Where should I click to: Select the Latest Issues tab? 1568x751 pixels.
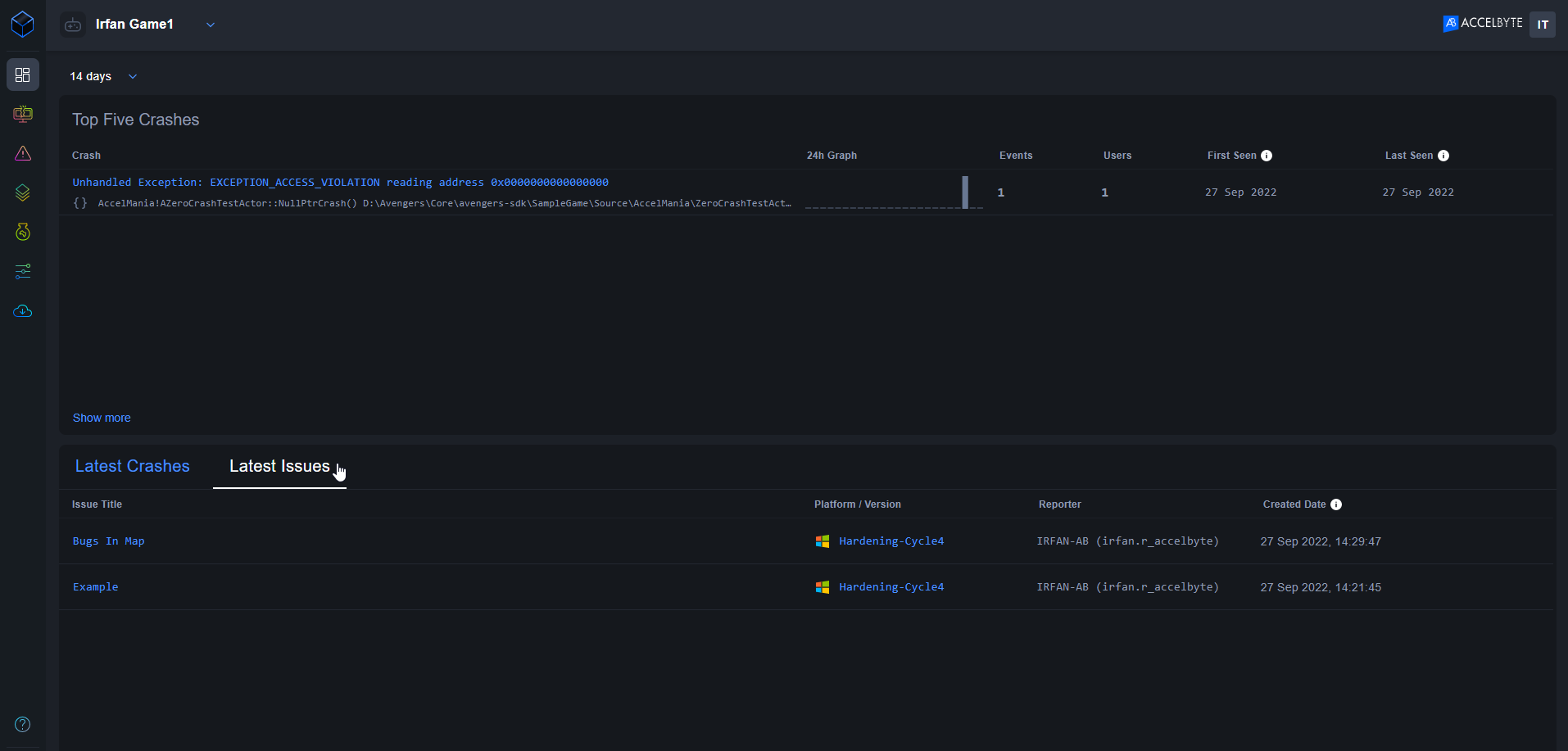pyautogui.click(x=279, y=466)
